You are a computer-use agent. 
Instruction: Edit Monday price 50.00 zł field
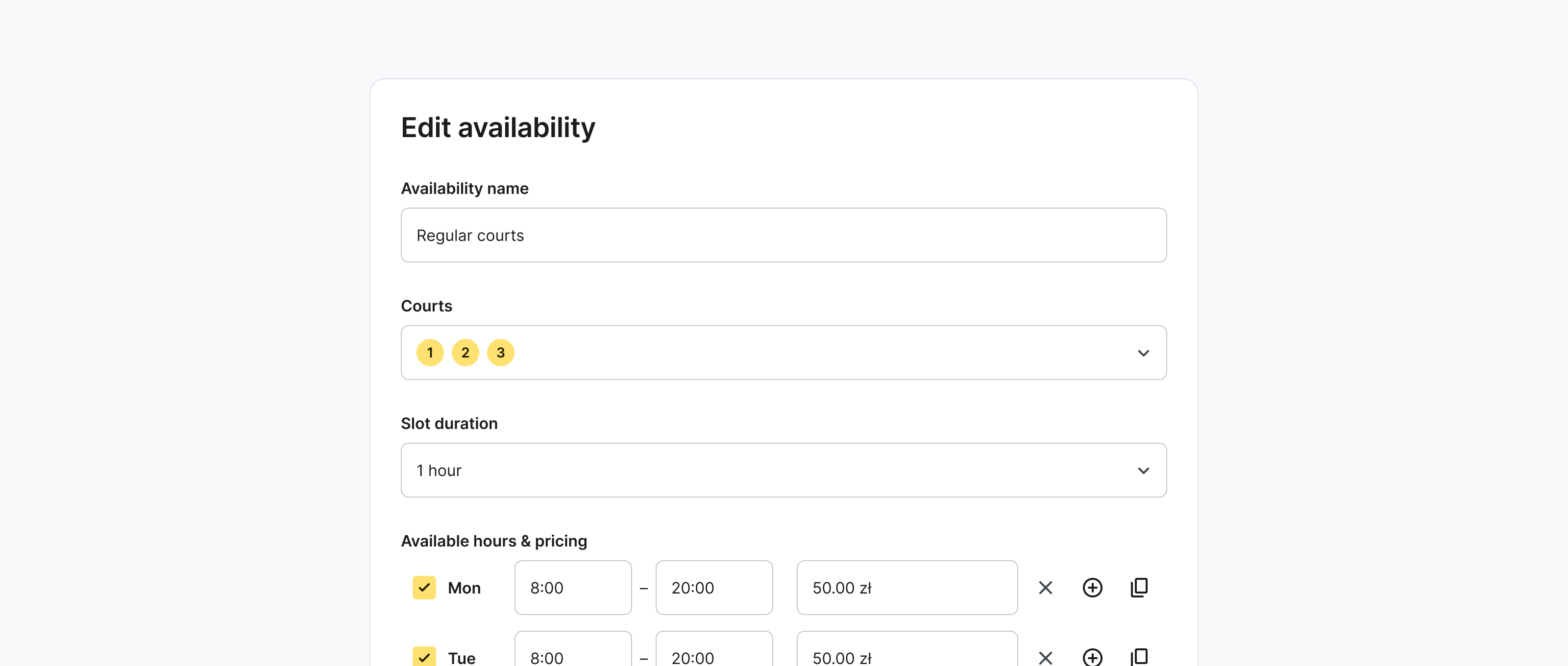coord(906,588)
